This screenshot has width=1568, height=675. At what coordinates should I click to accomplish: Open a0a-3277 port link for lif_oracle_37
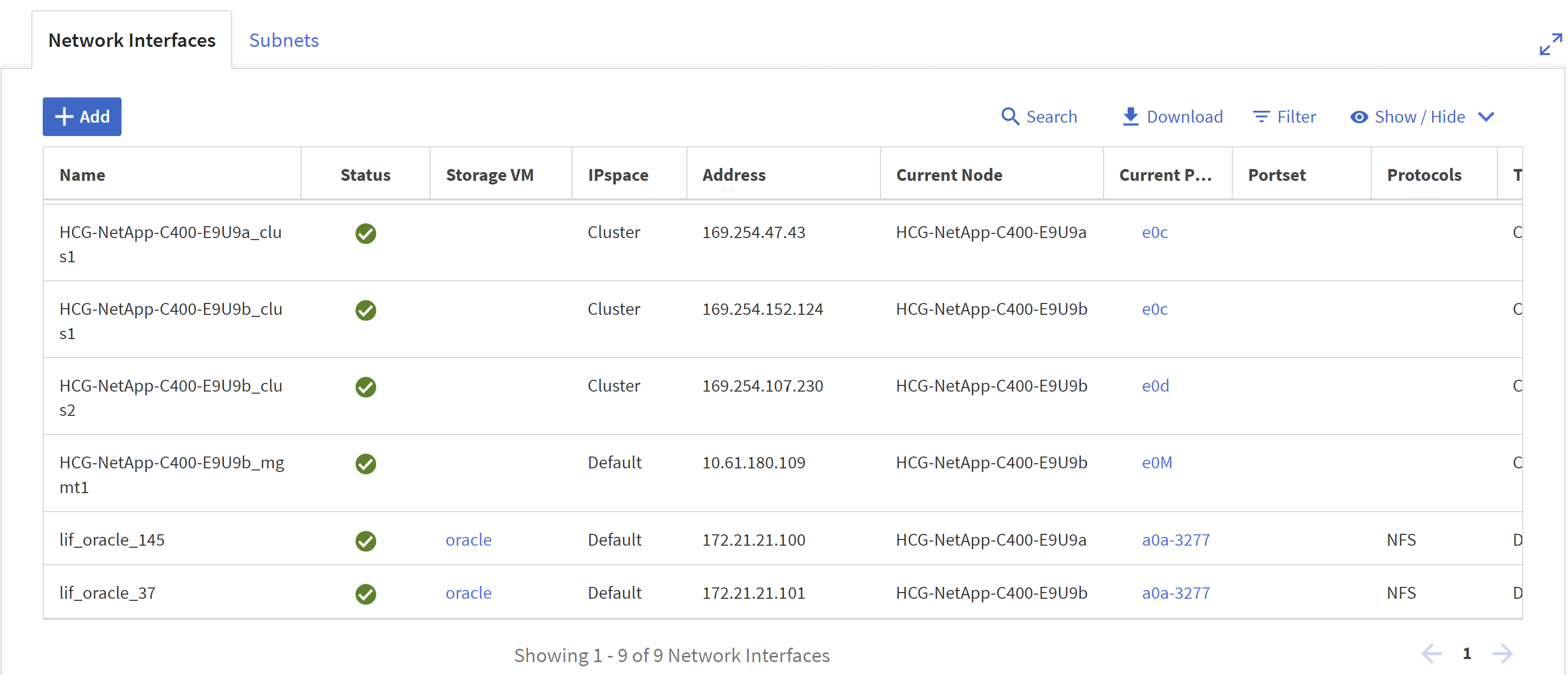click(x=1176, y=593)
